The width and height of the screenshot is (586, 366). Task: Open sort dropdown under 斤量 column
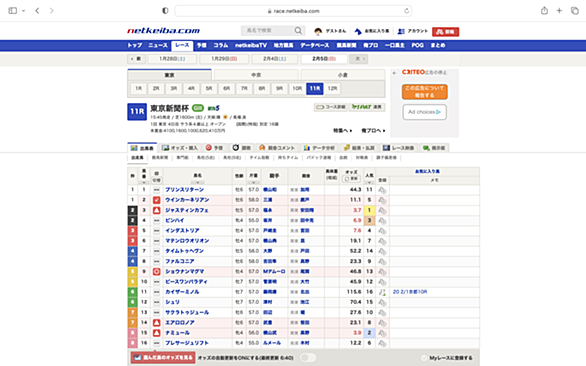(x=253, y=182)
